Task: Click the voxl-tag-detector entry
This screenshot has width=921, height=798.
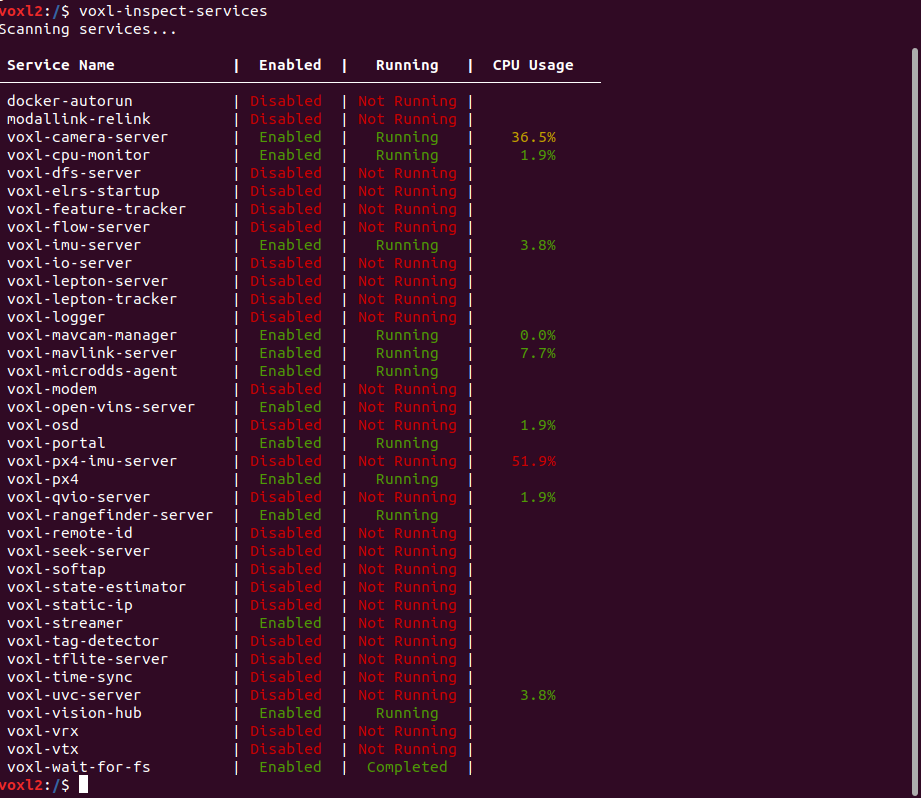Action: click(x=87, y=641)
